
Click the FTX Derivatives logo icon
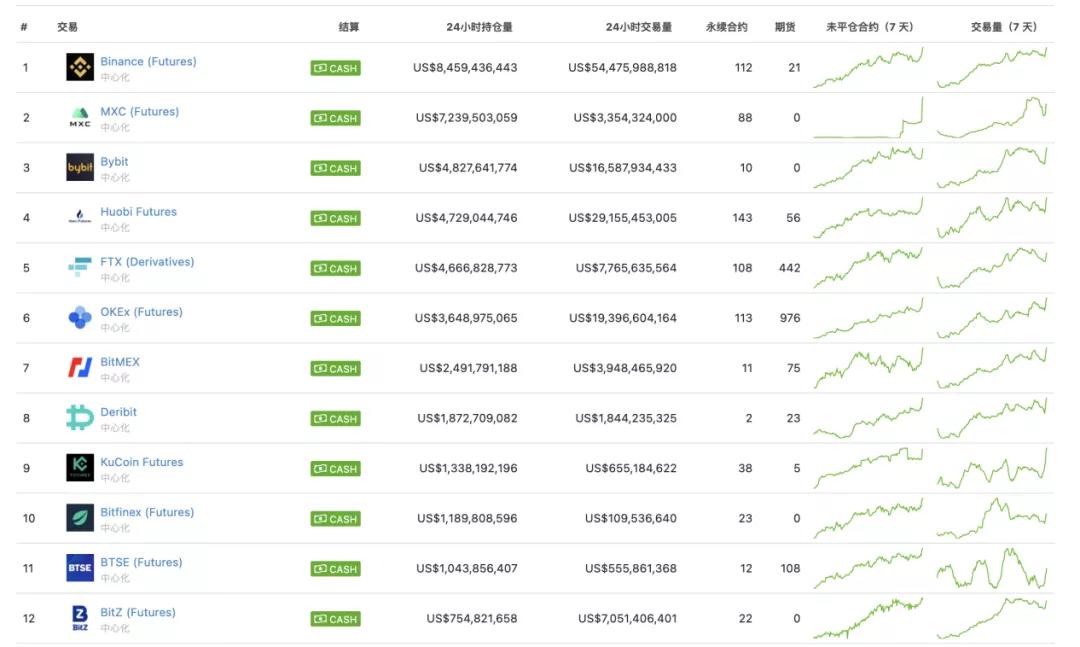[x=80, y=267]
